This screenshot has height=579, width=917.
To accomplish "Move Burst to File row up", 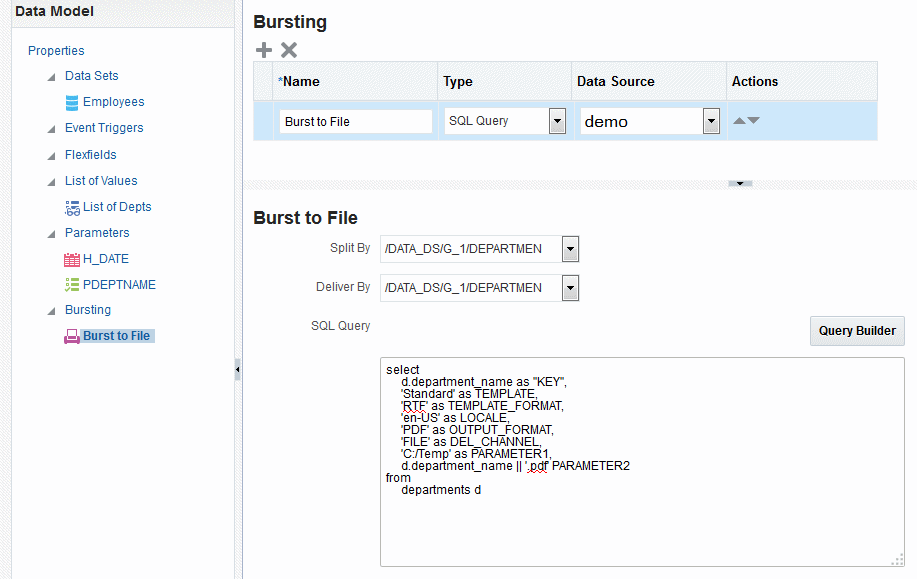I will pos(739,120).
